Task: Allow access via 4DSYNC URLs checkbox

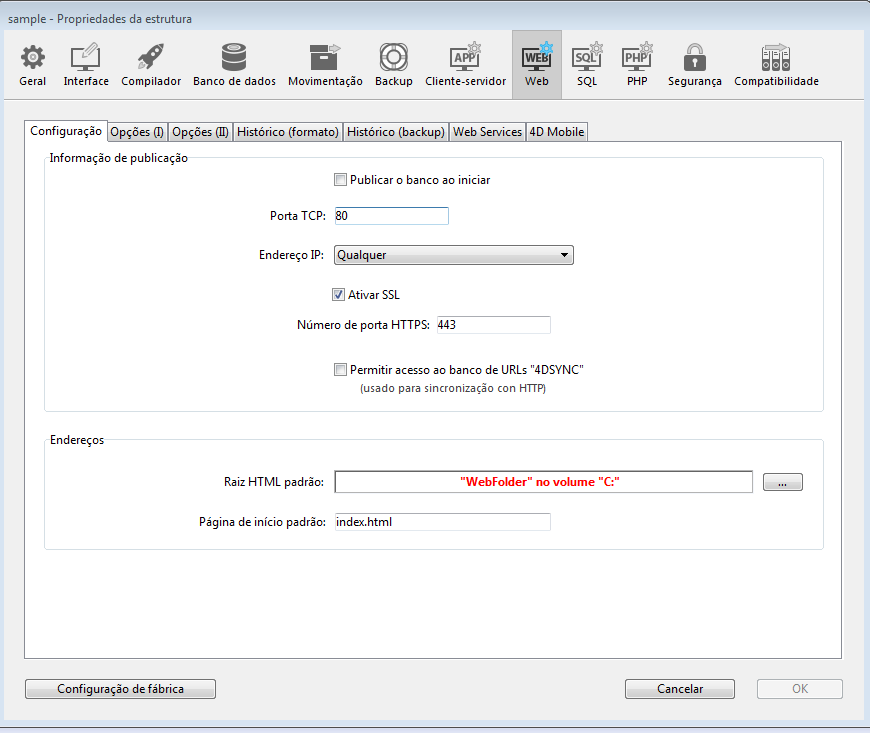Action: 341,370
